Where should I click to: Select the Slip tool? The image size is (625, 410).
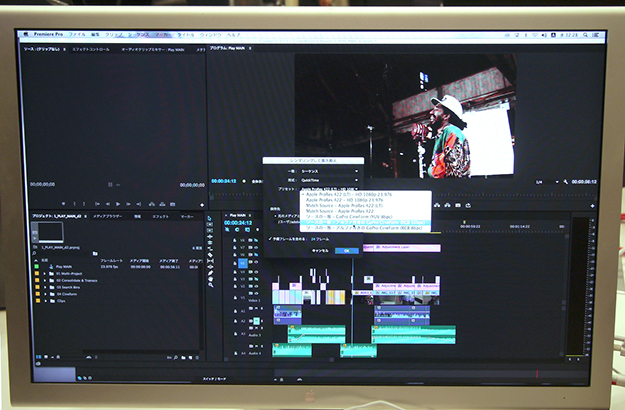210,261
